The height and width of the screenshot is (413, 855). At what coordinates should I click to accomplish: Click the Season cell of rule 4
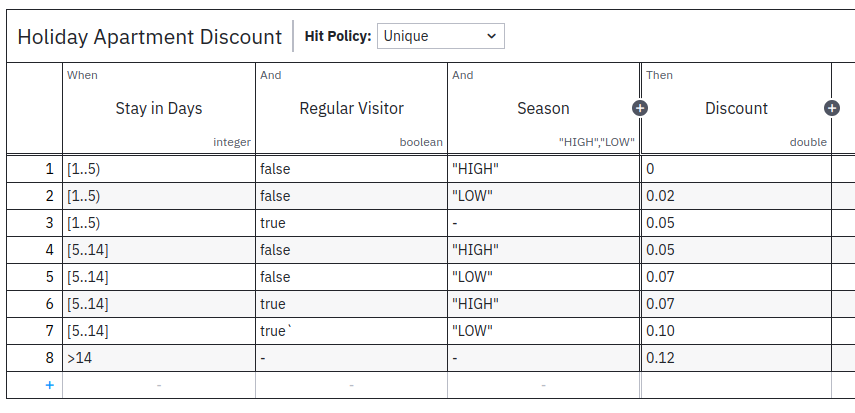(x=543, y=250)
